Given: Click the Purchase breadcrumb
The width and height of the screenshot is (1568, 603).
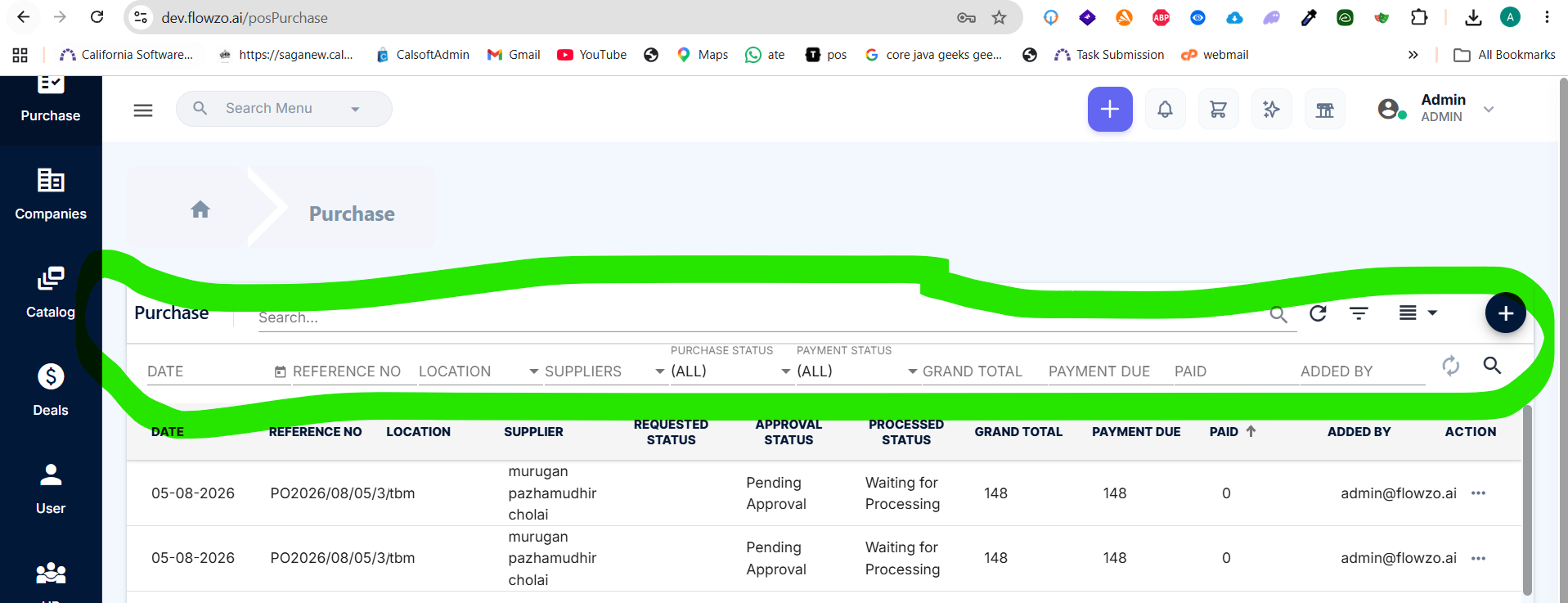Looking at the screenshot, I should pyautogui.click(x=352, y=214).
